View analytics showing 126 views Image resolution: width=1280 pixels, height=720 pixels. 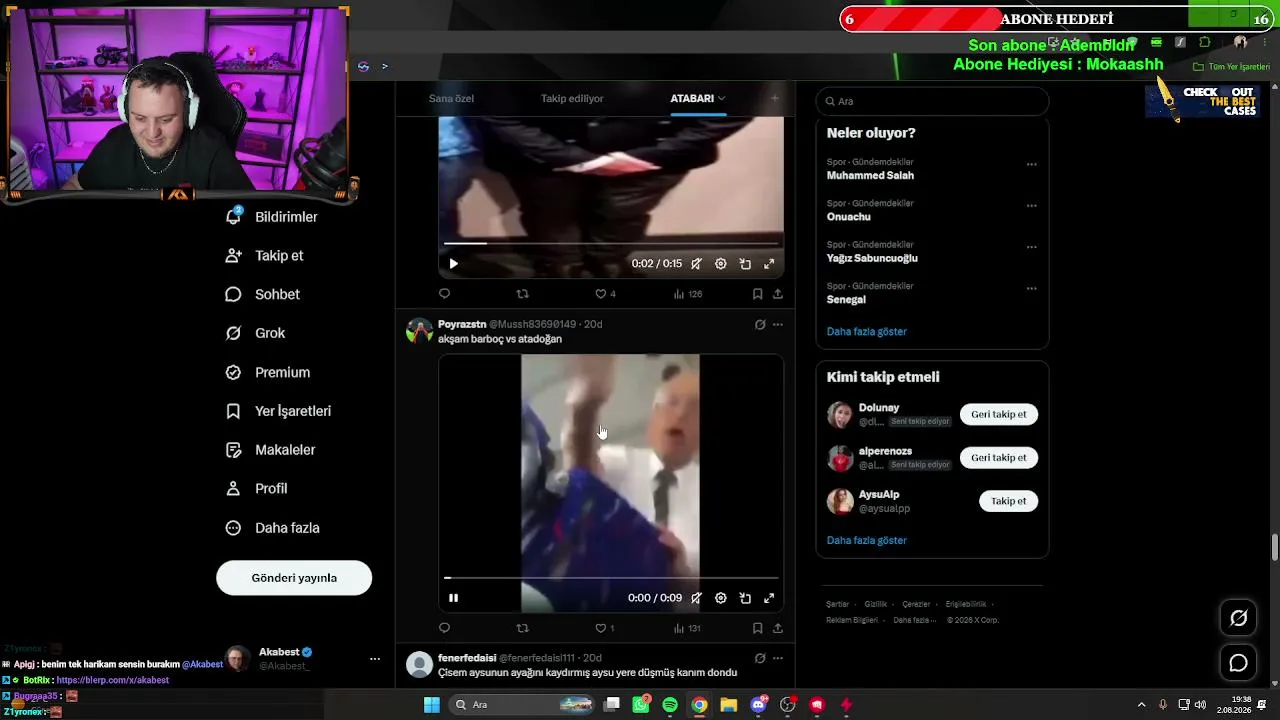click(688, 294)
